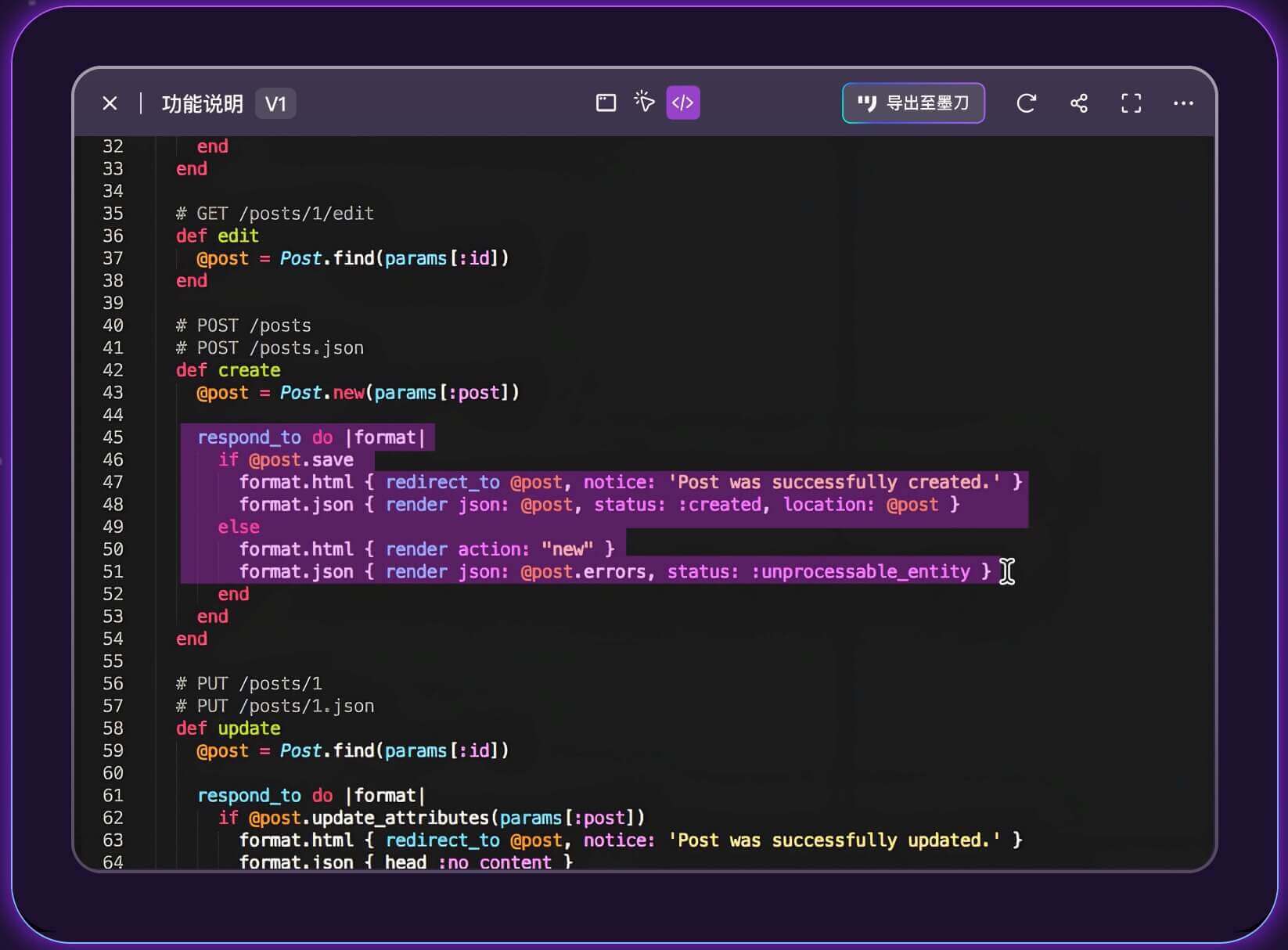Viewport: 1288px width, 950px height.
Task: Click line number 45 in the gutter
Action: pos(113,437)
